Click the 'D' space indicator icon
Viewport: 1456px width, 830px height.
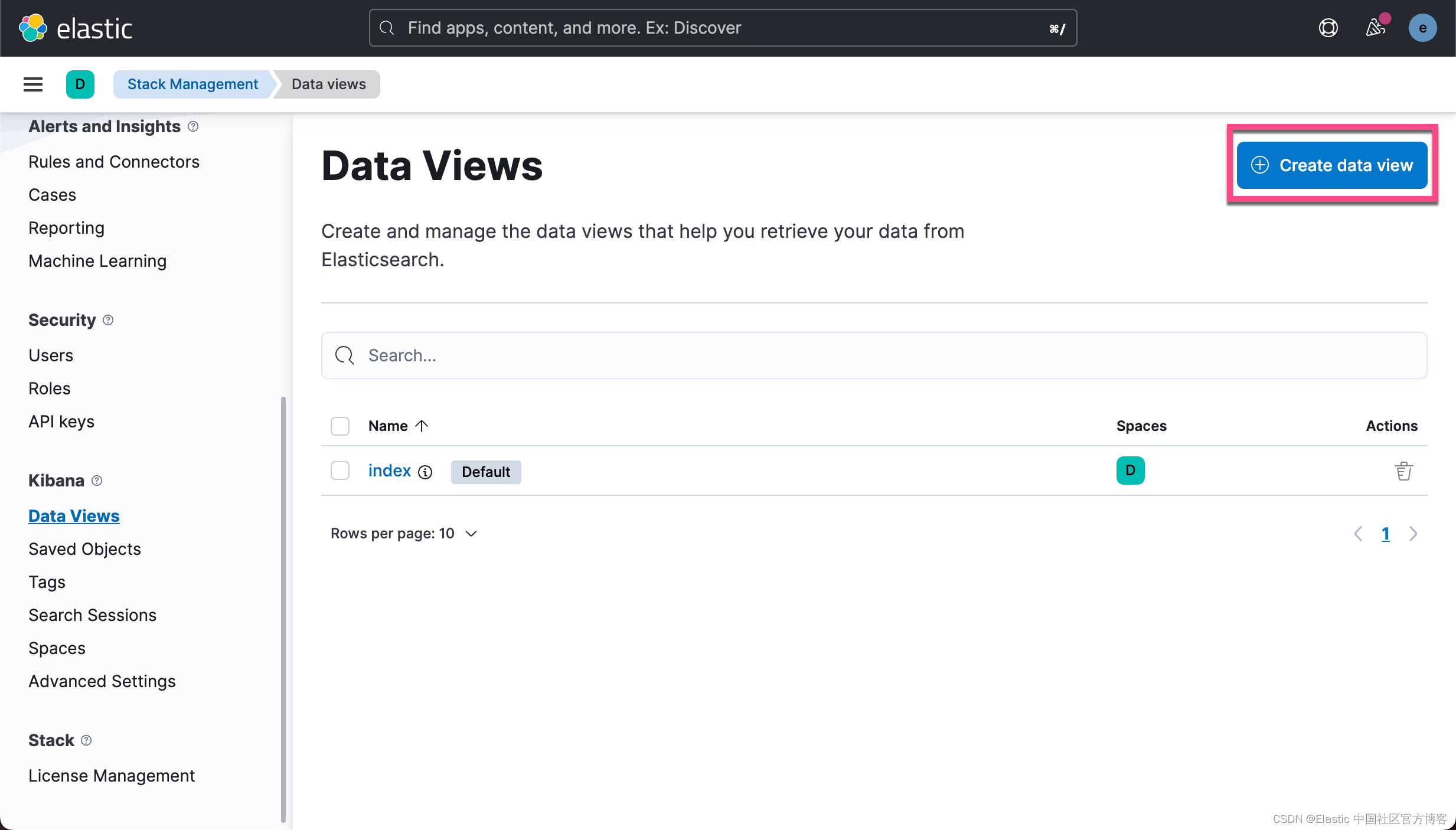[80, 84]
